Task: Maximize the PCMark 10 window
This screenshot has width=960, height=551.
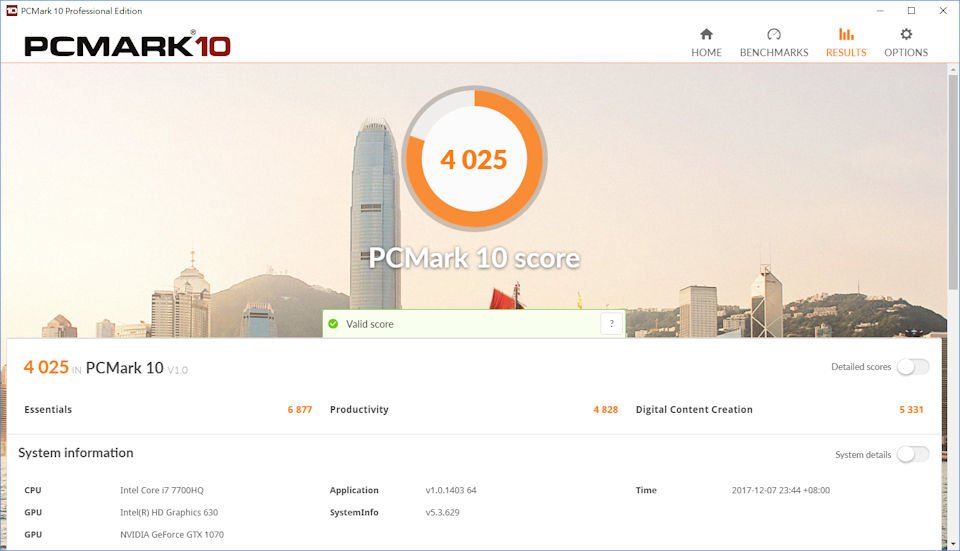Action: coord(912,10)
